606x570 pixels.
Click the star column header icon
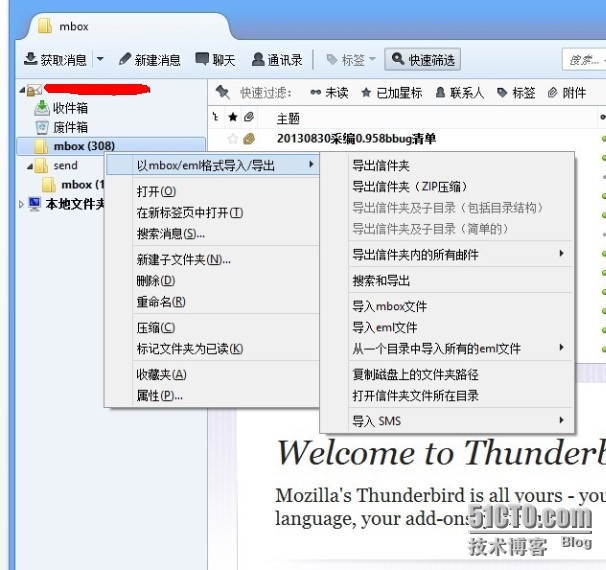coord(233,117)
